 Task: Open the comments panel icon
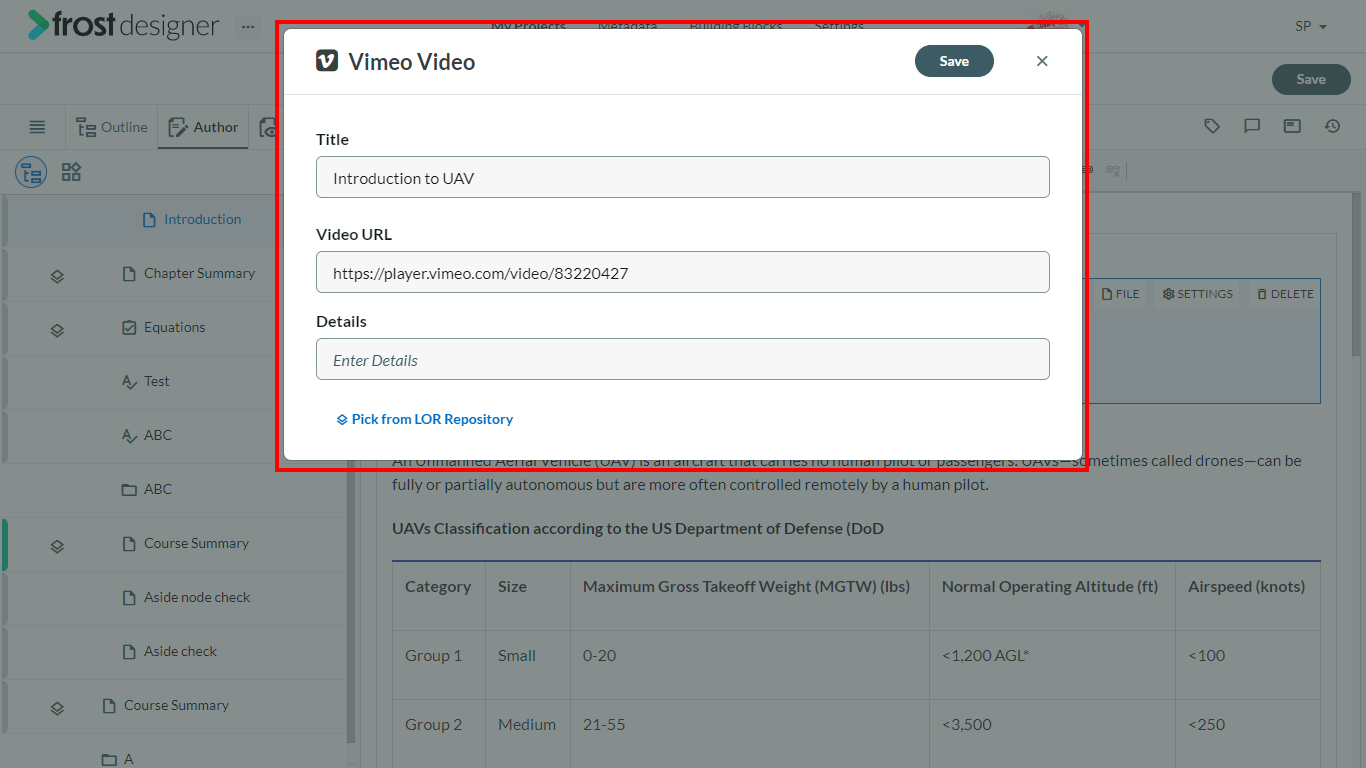point(1252,126)
